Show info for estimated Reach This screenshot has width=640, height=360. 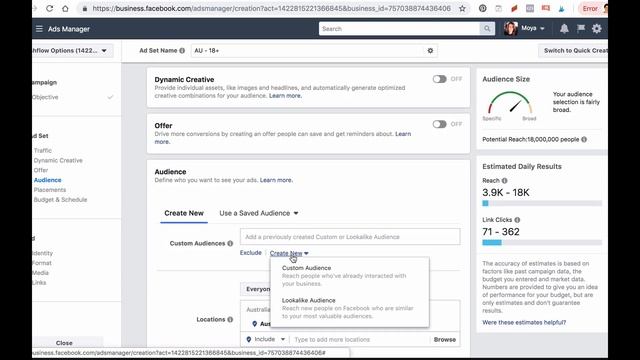coord(504,180)
